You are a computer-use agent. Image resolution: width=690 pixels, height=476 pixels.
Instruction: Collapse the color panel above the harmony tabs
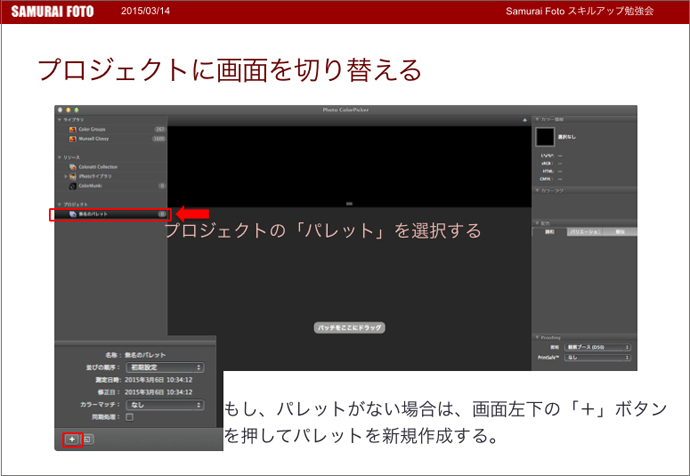click(x=537, y=190)
